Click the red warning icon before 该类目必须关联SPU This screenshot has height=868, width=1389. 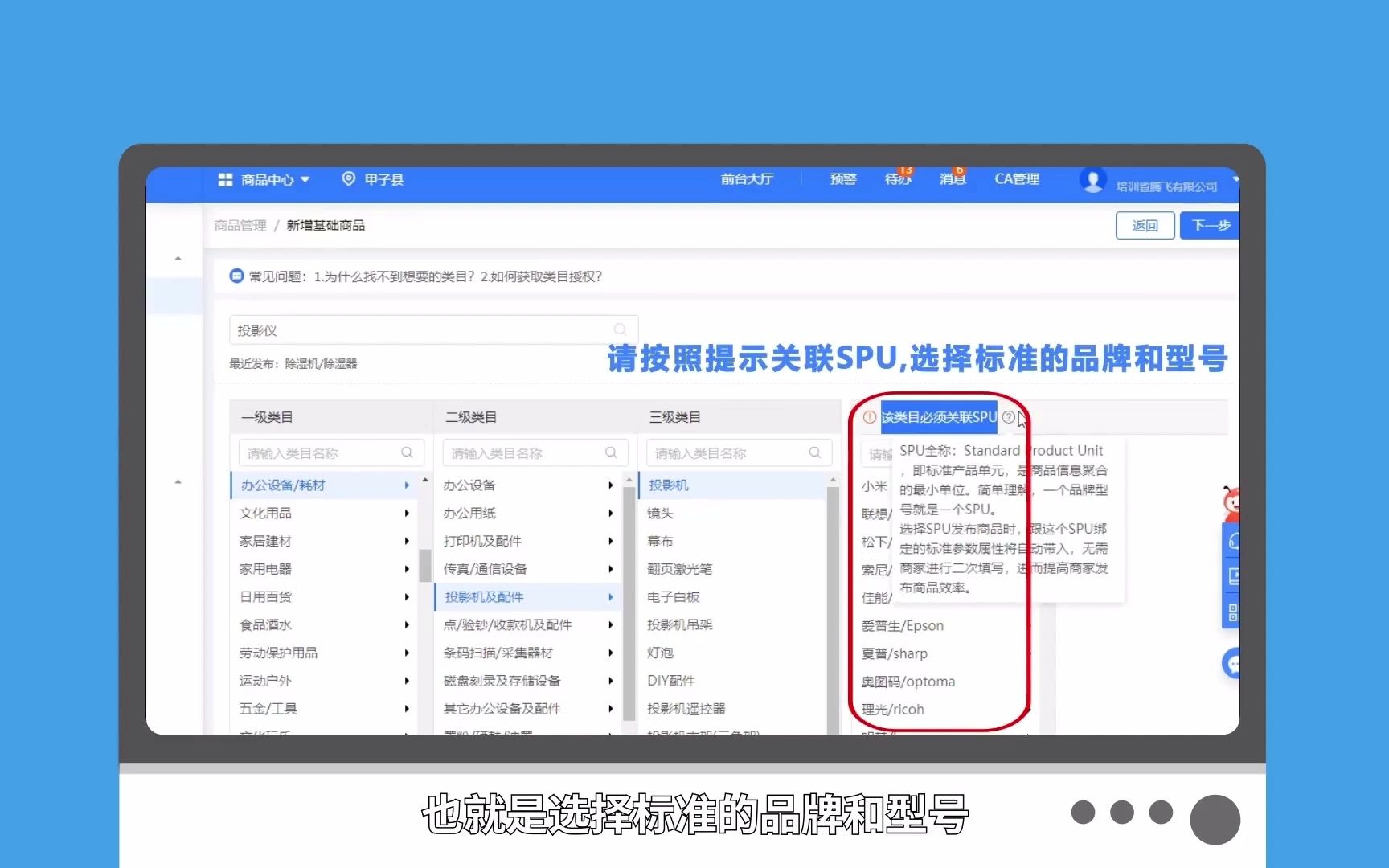(870, 417)
